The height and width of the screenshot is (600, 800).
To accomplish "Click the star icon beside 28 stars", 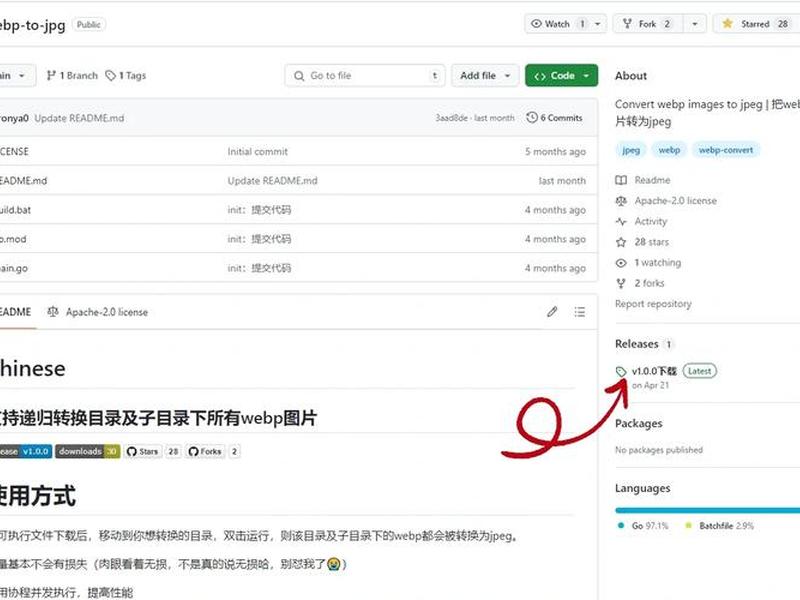I will click(x=621, y=242).
